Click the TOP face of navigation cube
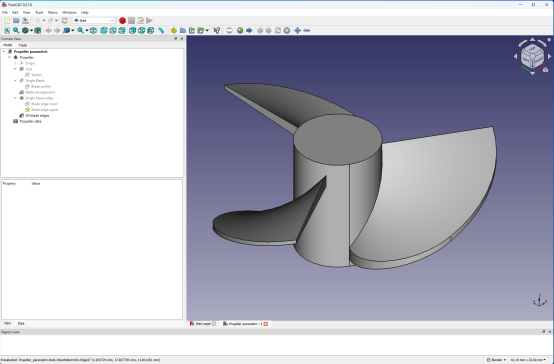The width and height of the screenshot is (554, 364). pos(532,49)
